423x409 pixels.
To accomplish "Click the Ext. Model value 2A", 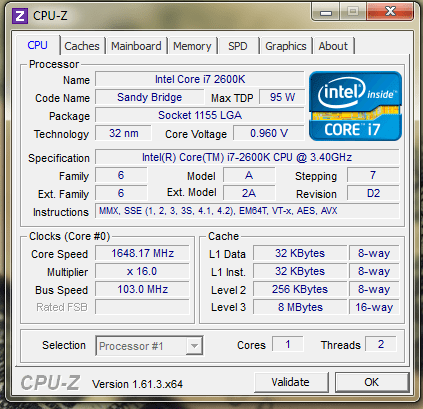I will coord(249,193).
